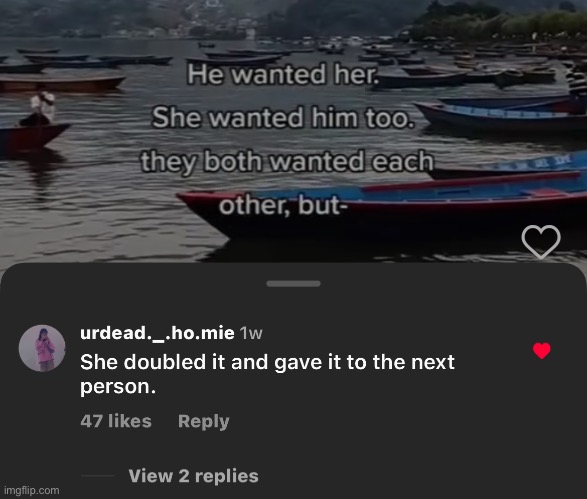The width and height of the screenshot is (587, 499).
Task: Tap the person sitting in the left boat
Action: click(39, 109)
